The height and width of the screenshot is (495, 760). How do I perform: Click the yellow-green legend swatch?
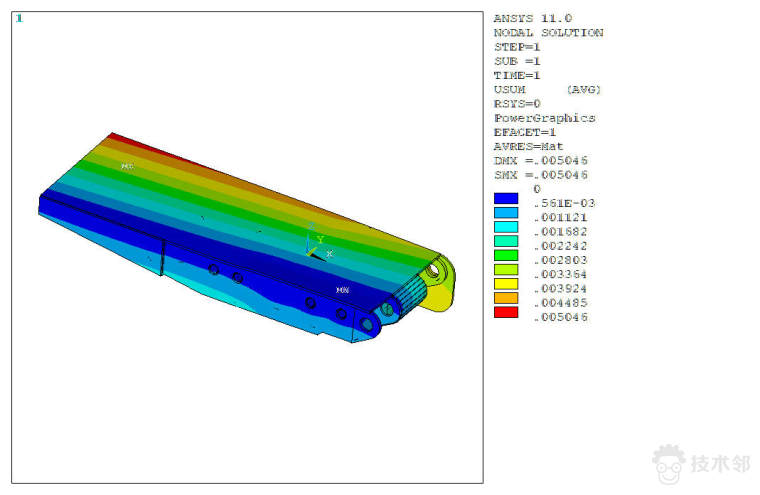506,270
